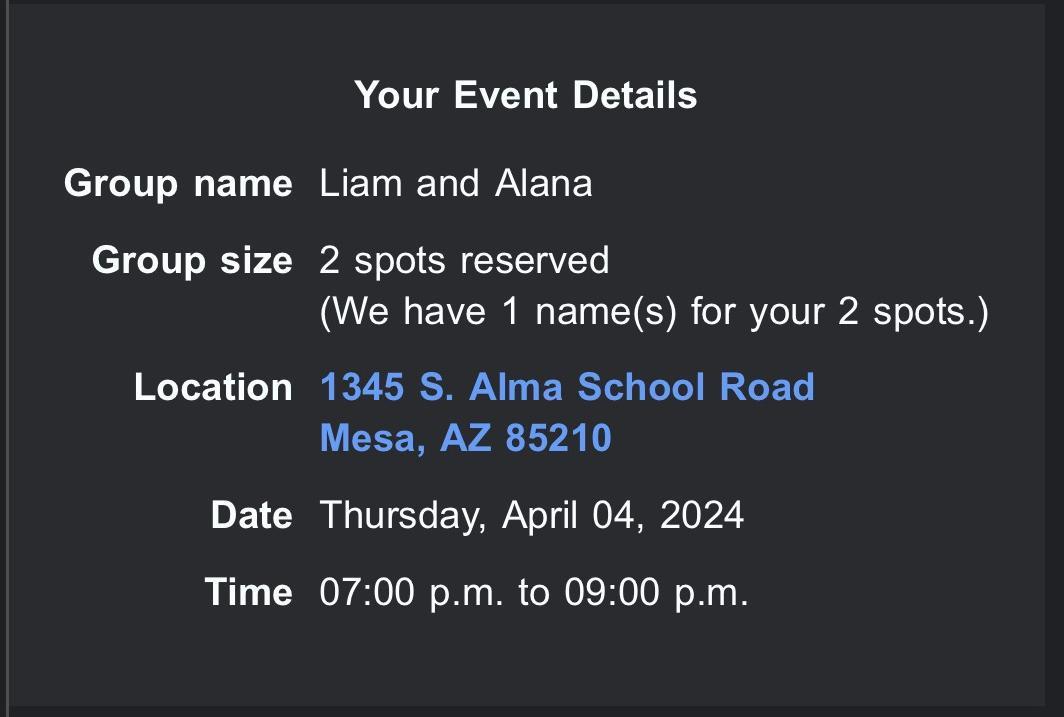Click the 2 spots reserved text

coord(464,260)
